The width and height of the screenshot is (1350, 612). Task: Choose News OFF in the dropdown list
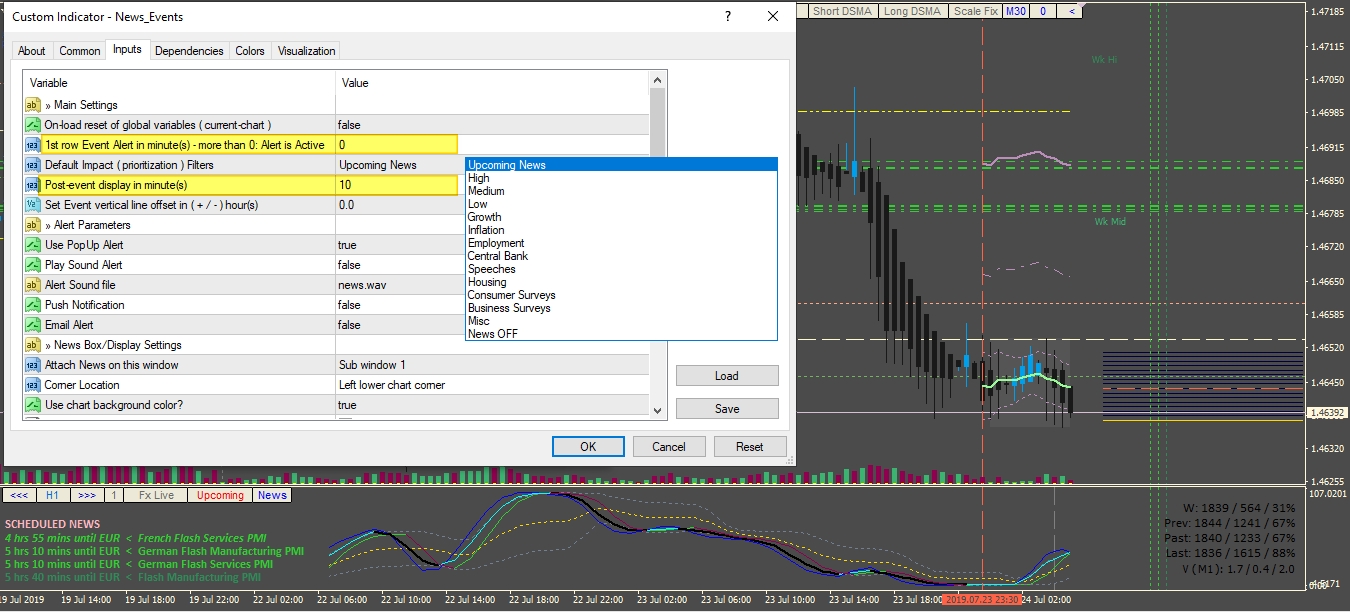coord(493,334)
